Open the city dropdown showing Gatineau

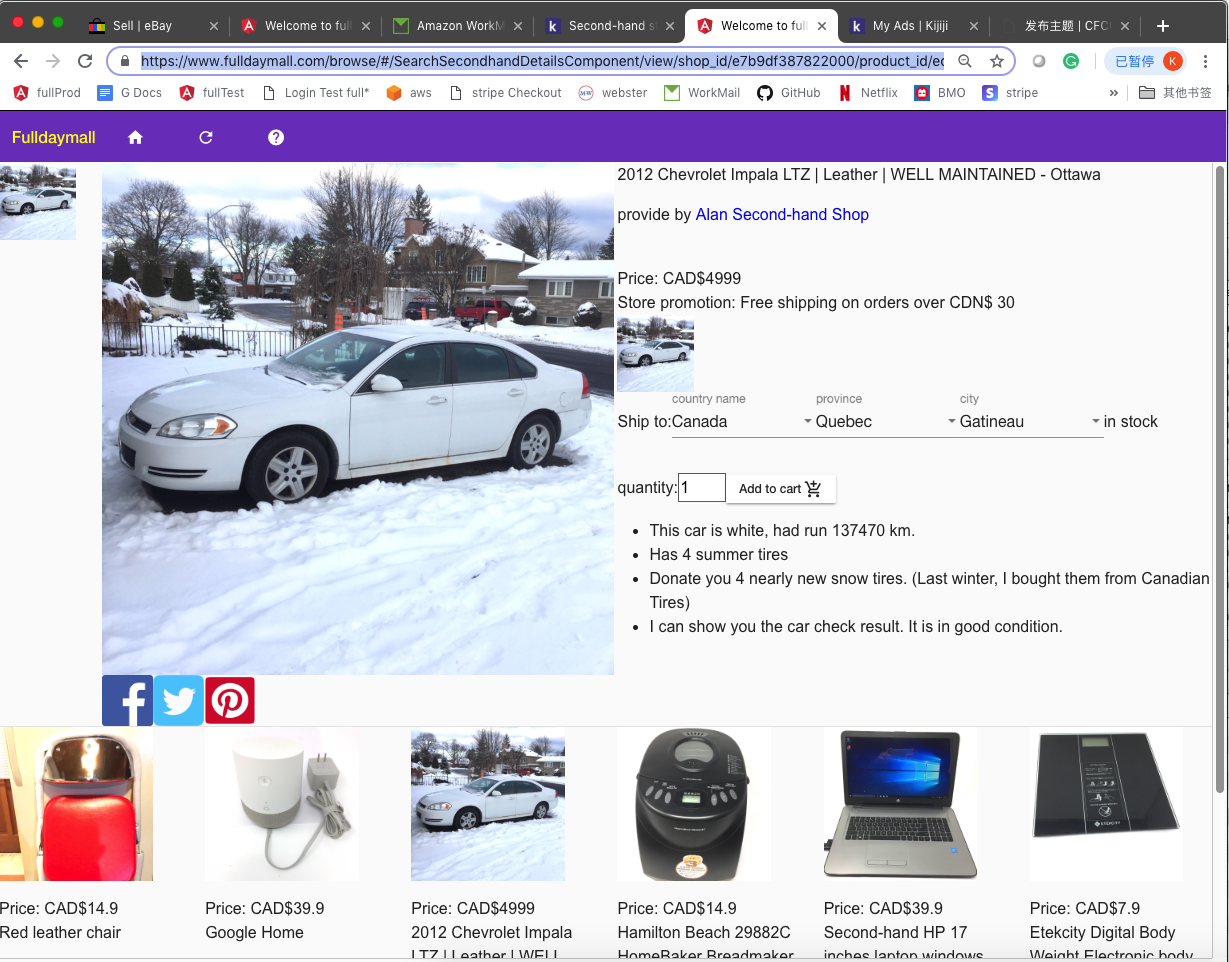tap(1030, 422)
